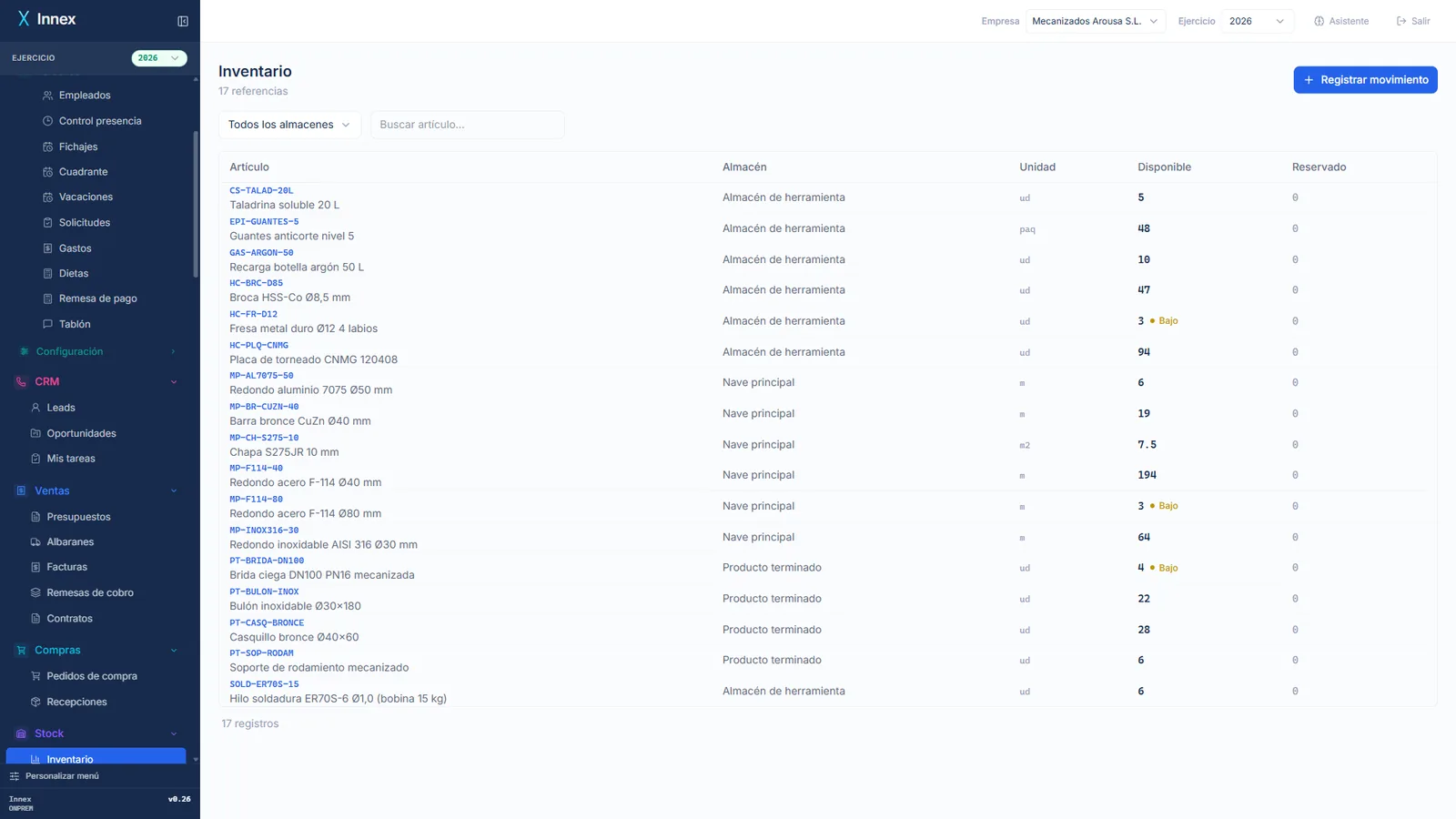Go to Albaranes menu item
This screenshot has width=1456, height=819.
click(x=70, y=541)
